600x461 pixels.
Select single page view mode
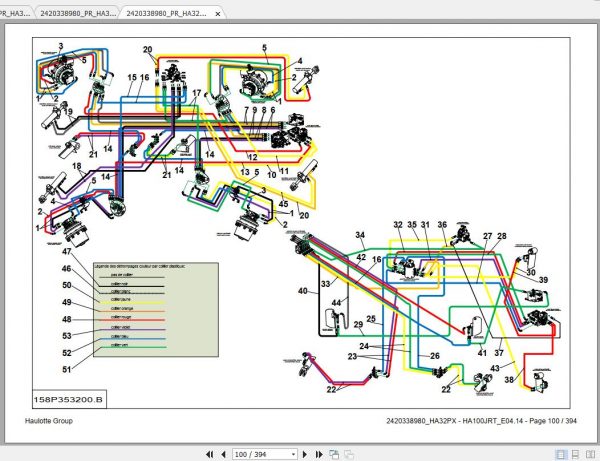561,454
